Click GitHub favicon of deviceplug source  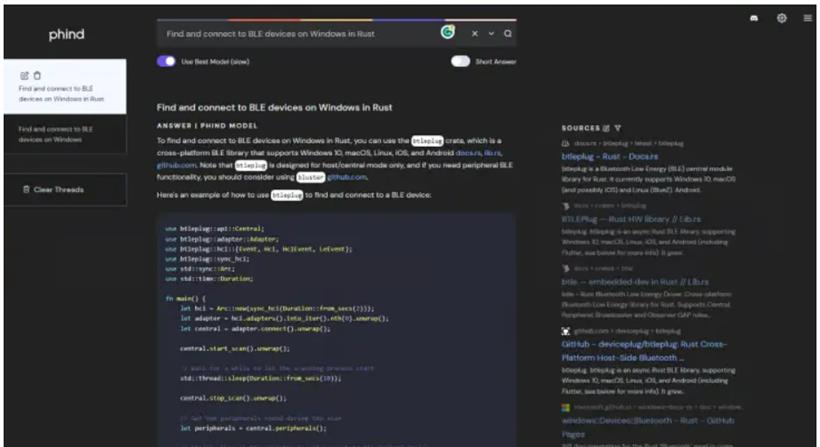(565, 331)
